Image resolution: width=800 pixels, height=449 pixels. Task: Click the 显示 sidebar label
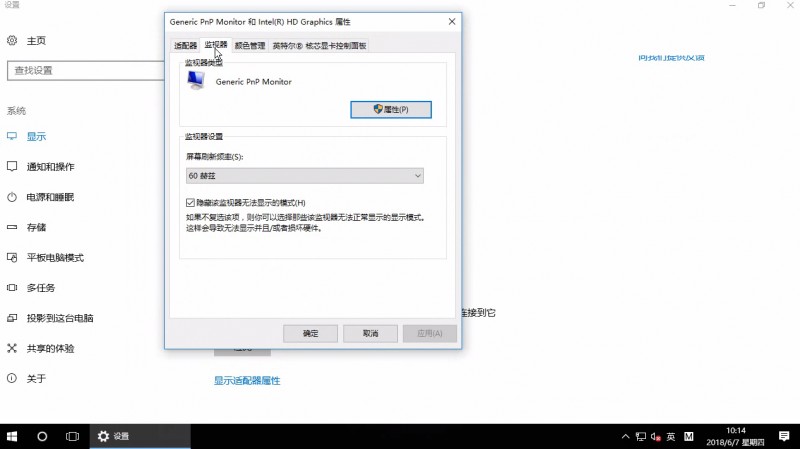(x=36, y=136)
